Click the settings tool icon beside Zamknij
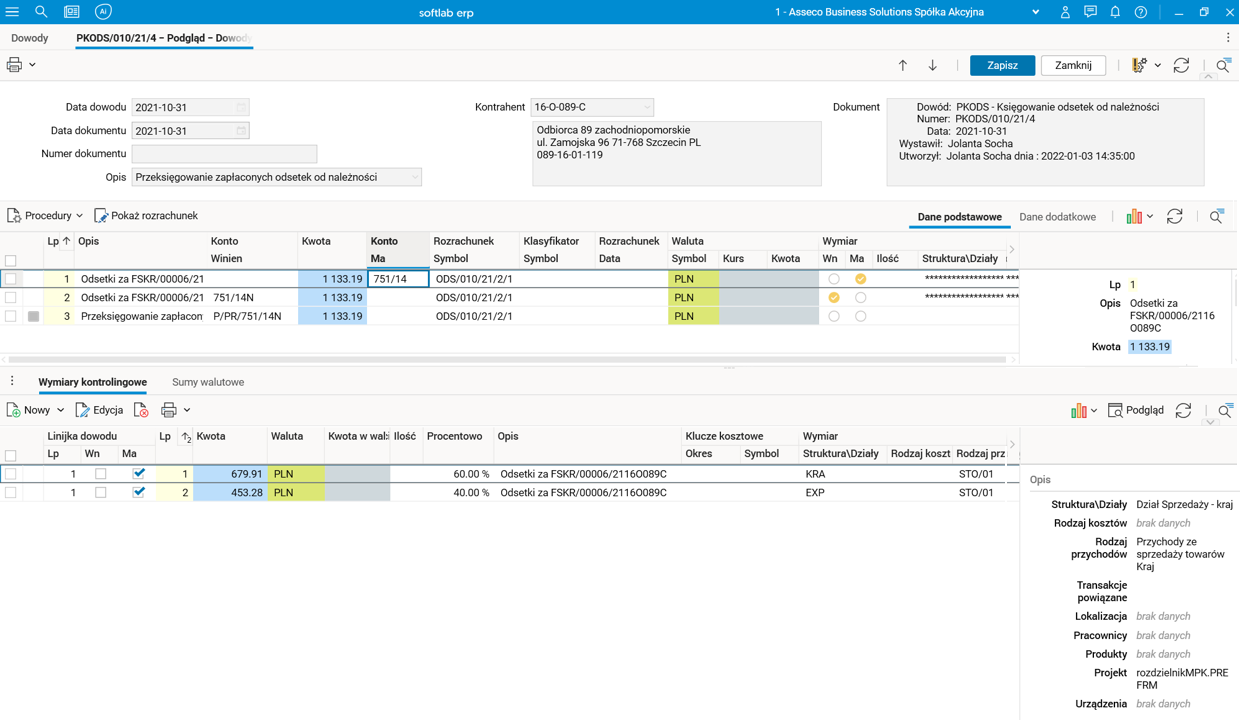Image resolution: width=1240 pixels, height=720 pixels. pyautogui.click(x=1138, y=65)
